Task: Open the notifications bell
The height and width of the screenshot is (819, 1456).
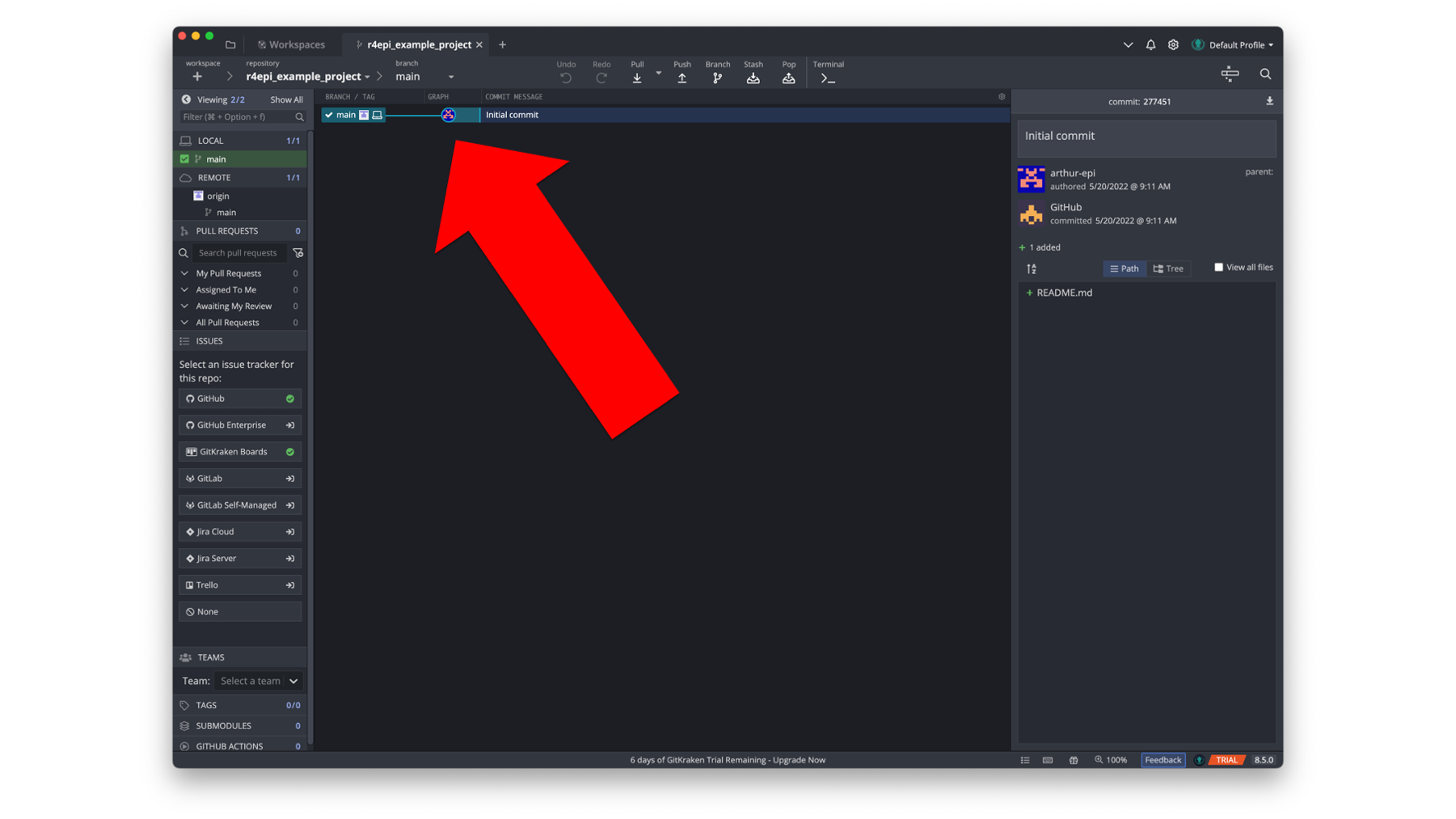Action: 1150,44
